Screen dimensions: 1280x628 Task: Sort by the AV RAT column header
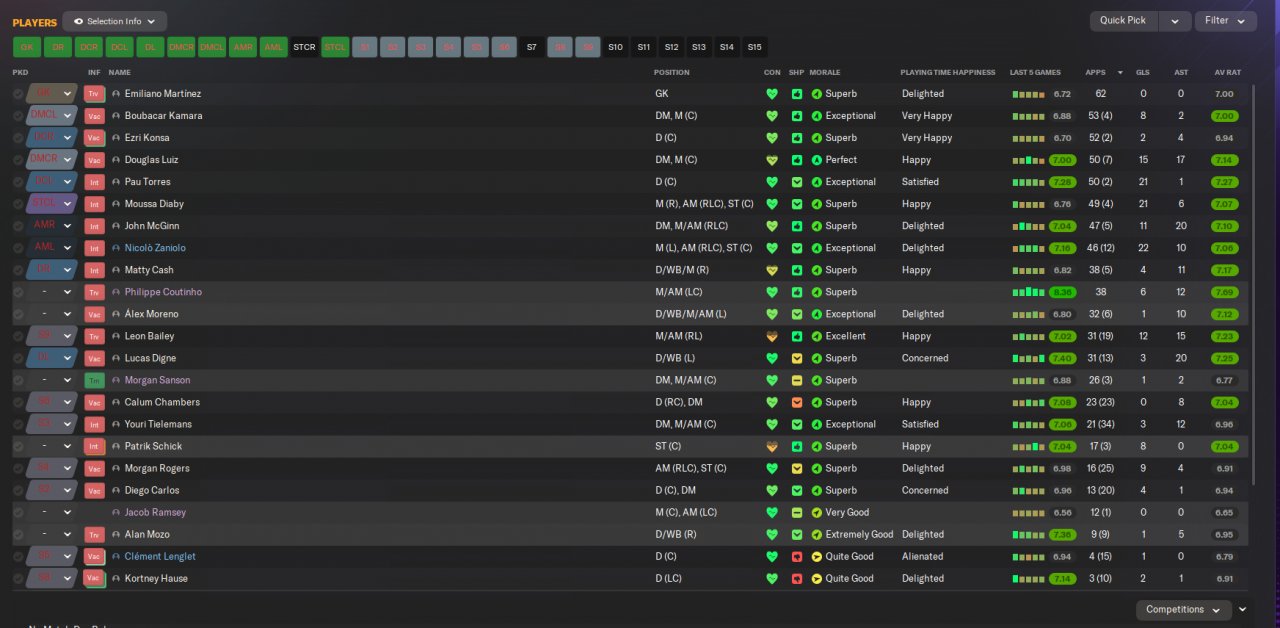pos(1227,73)
